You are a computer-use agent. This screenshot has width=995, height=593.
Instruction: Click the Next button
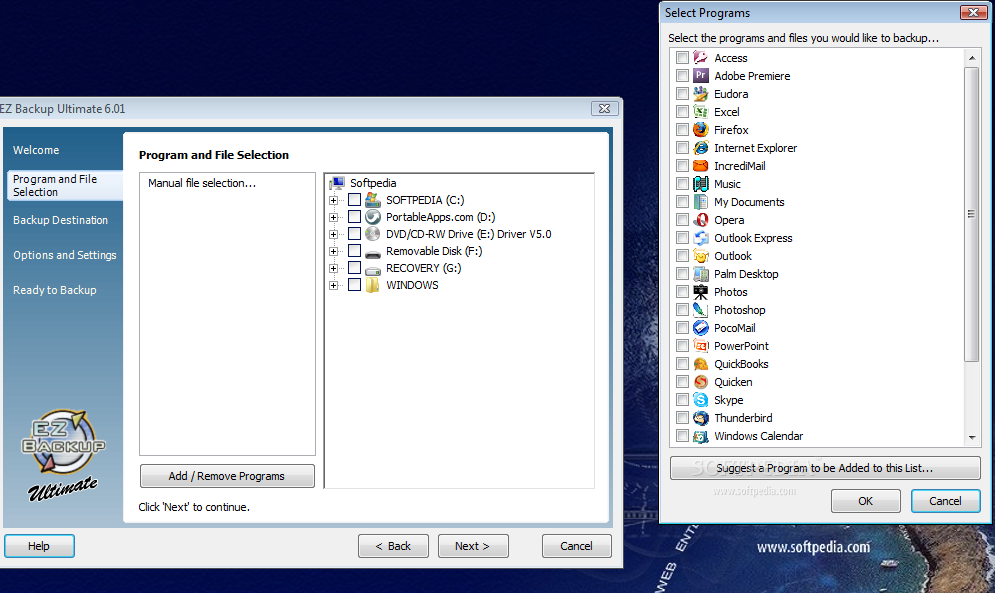473,546
